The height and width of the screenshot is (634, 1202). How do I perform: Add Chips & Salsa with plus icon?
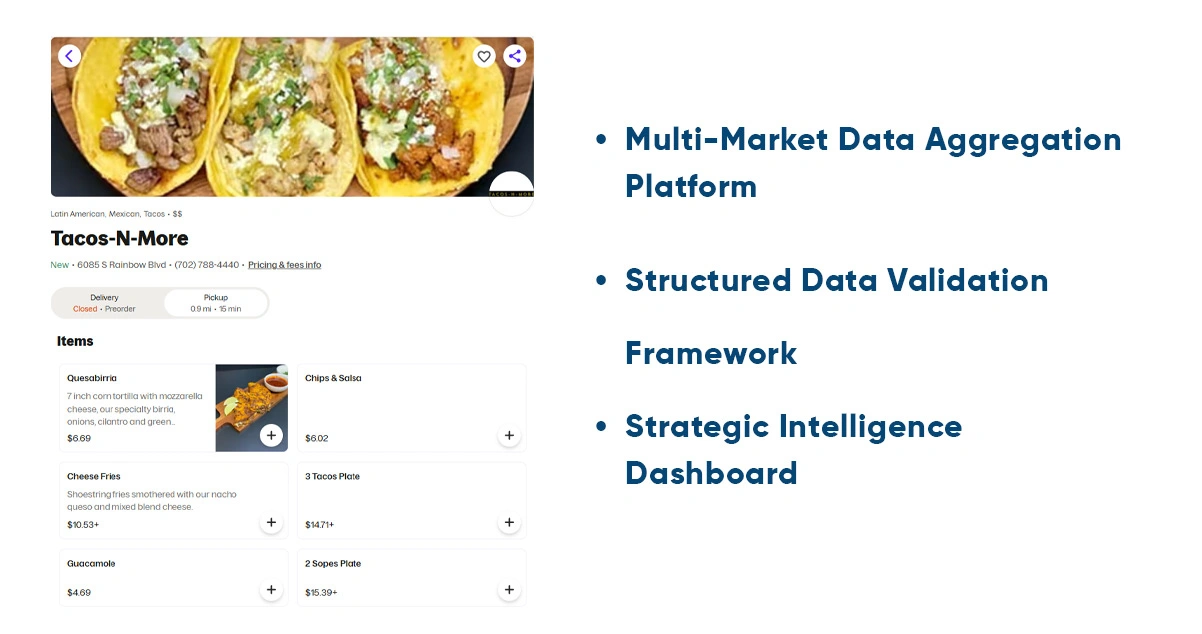tap(509, 435)
